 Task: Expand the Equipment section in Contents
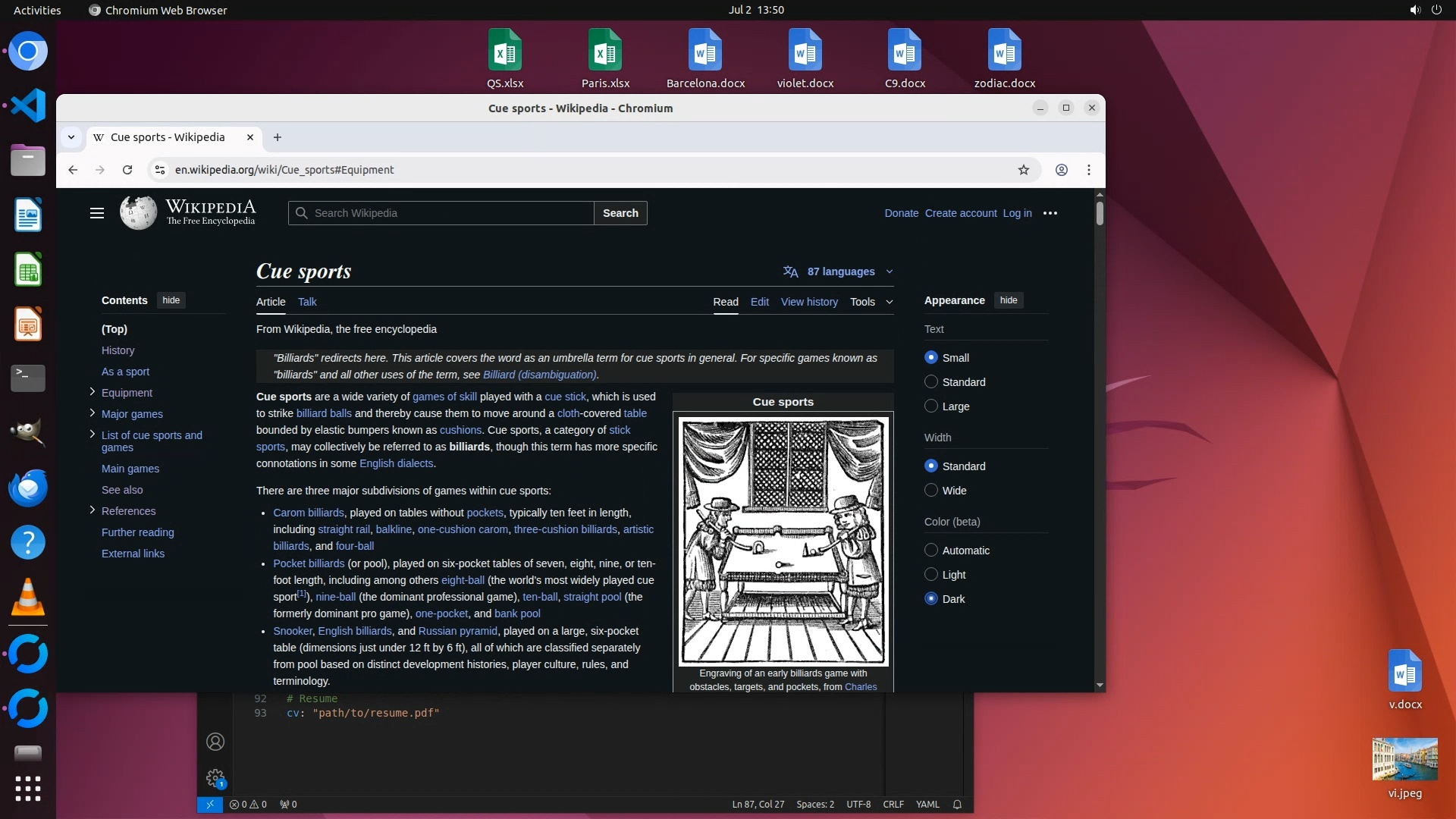coord(93,392)
